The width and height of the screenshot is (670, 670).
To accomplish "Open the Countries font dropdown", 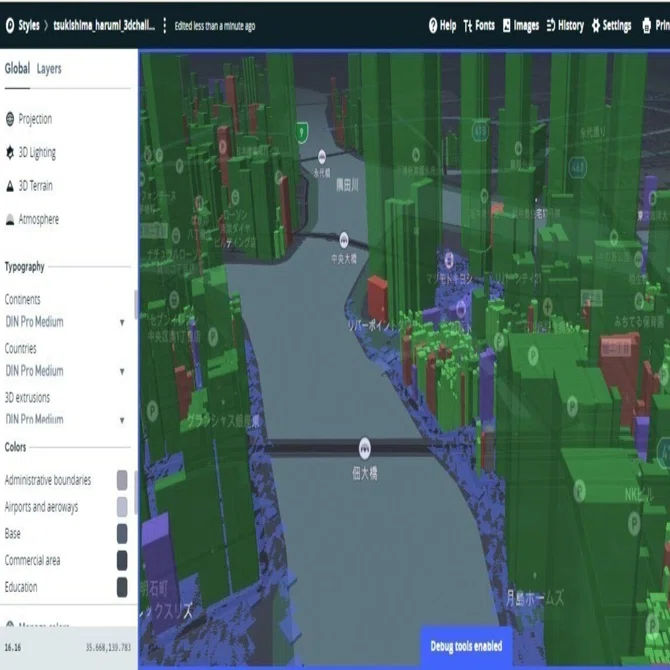I will 66,371.
